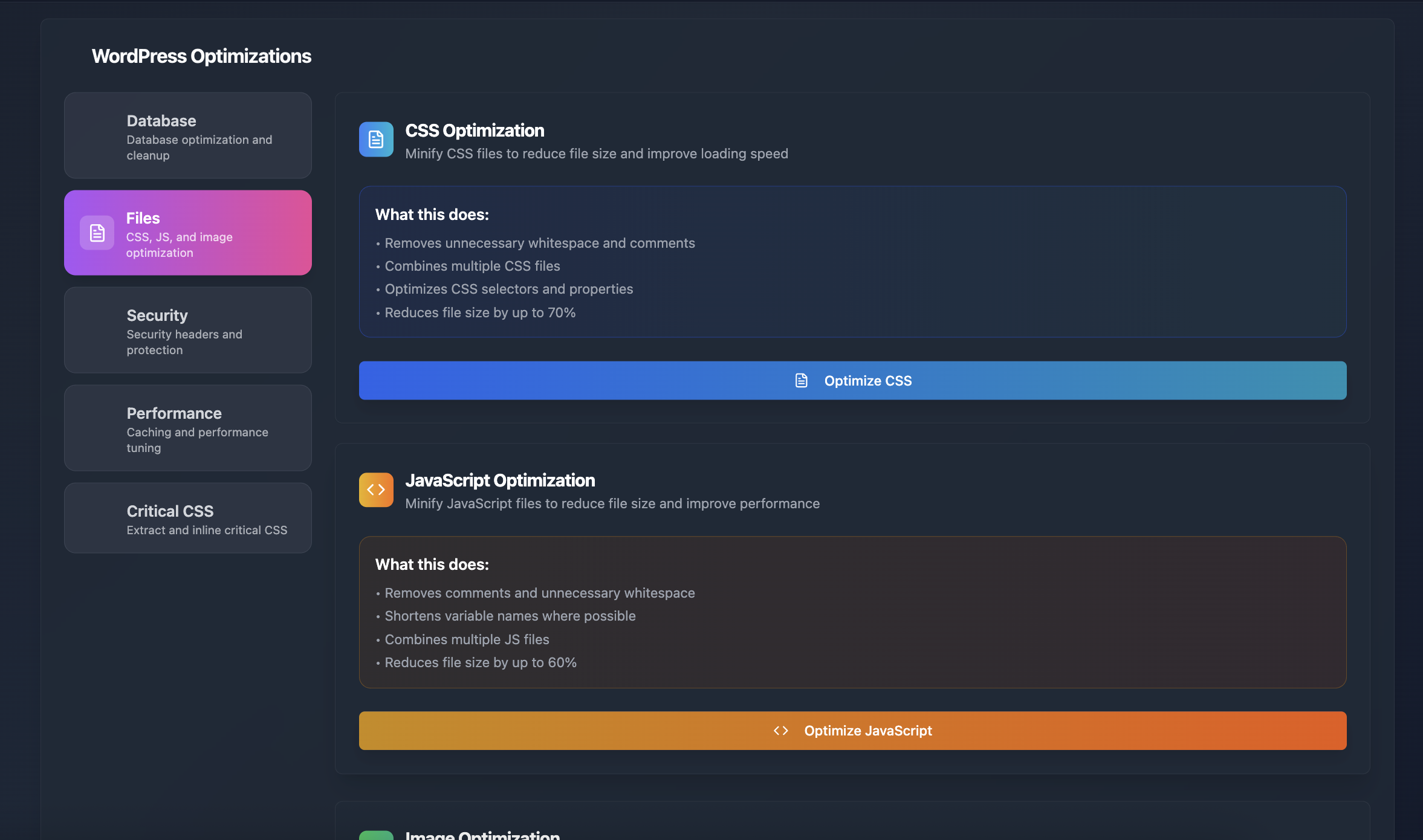This screenshot has height=840, width=1423.
Task: Click the CSS Optimization heading
Action: pos(475,131)
